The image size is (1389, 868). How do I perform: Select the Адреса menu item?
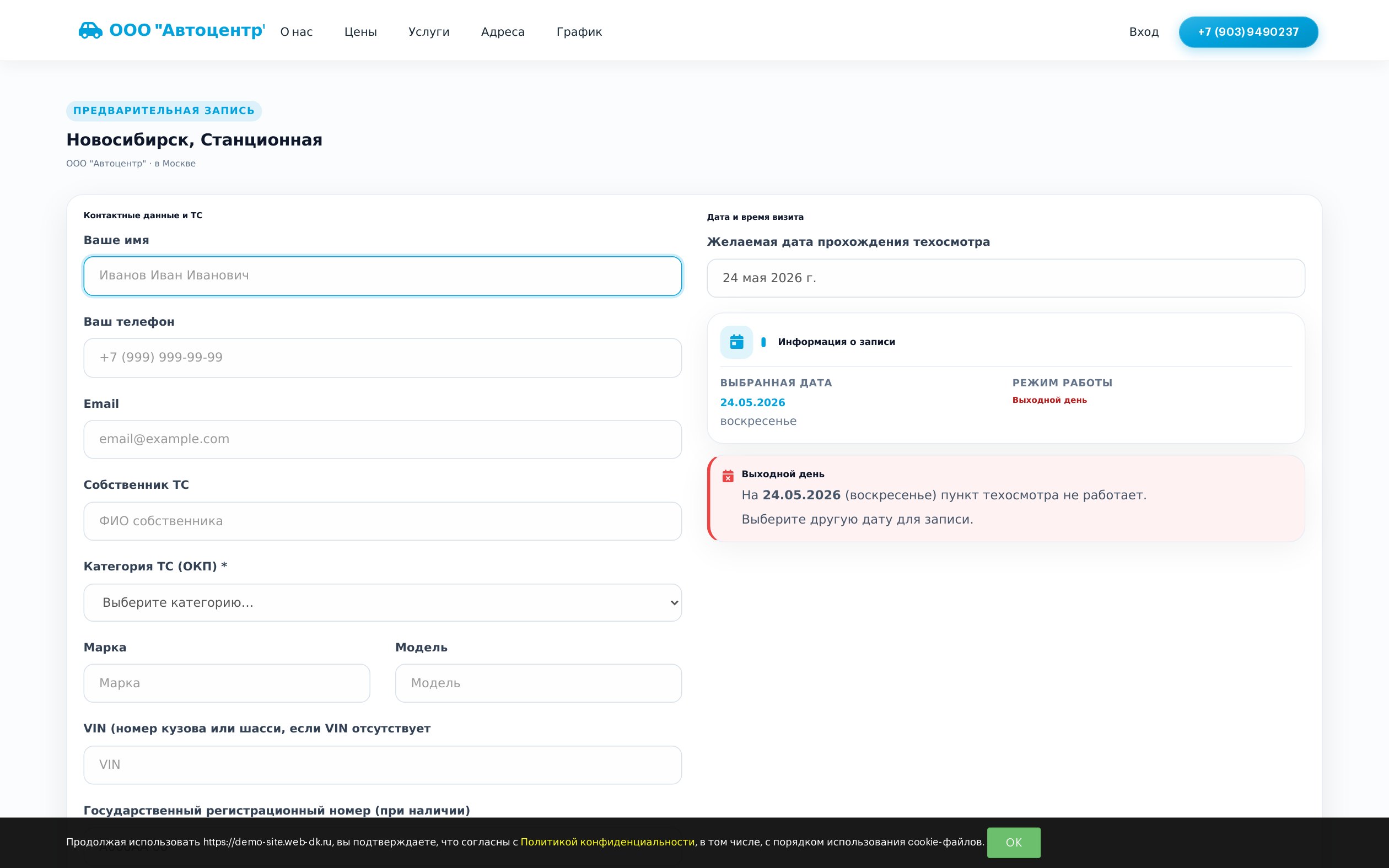(503, 32)
